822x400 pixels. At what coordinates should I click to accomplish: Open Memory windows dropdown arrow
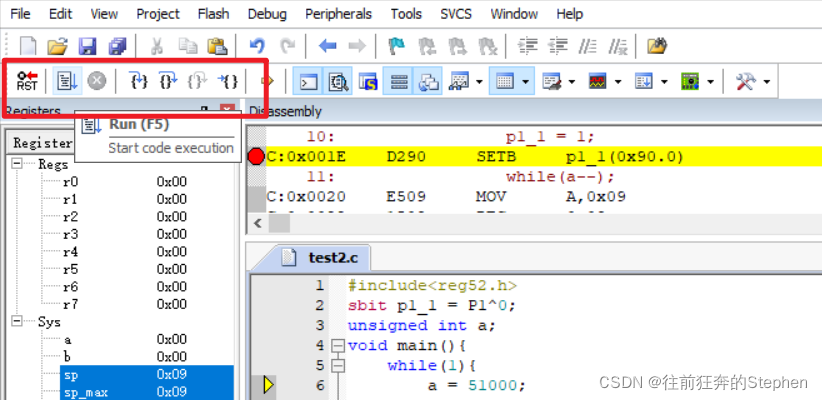525,82
